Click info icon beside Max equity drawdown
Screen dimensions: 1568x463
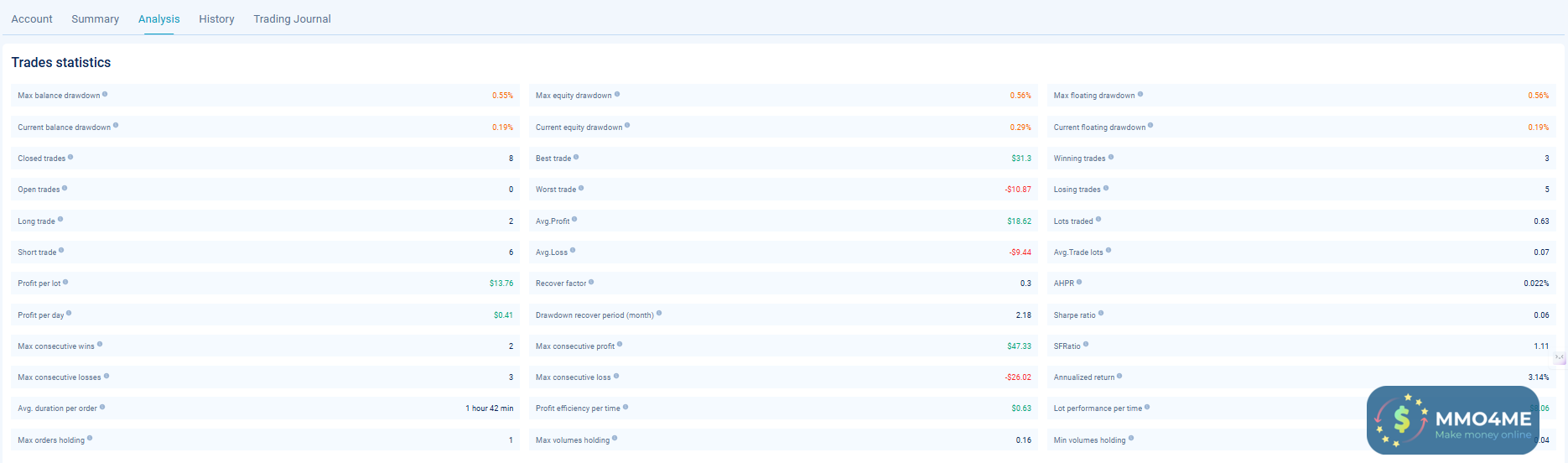[617, 94]
